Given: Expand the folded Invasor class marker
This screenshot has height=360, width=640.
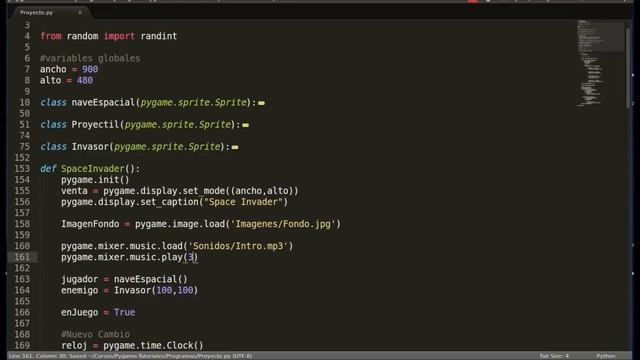Looking at the screenshot, I should (x=235, y=147).
